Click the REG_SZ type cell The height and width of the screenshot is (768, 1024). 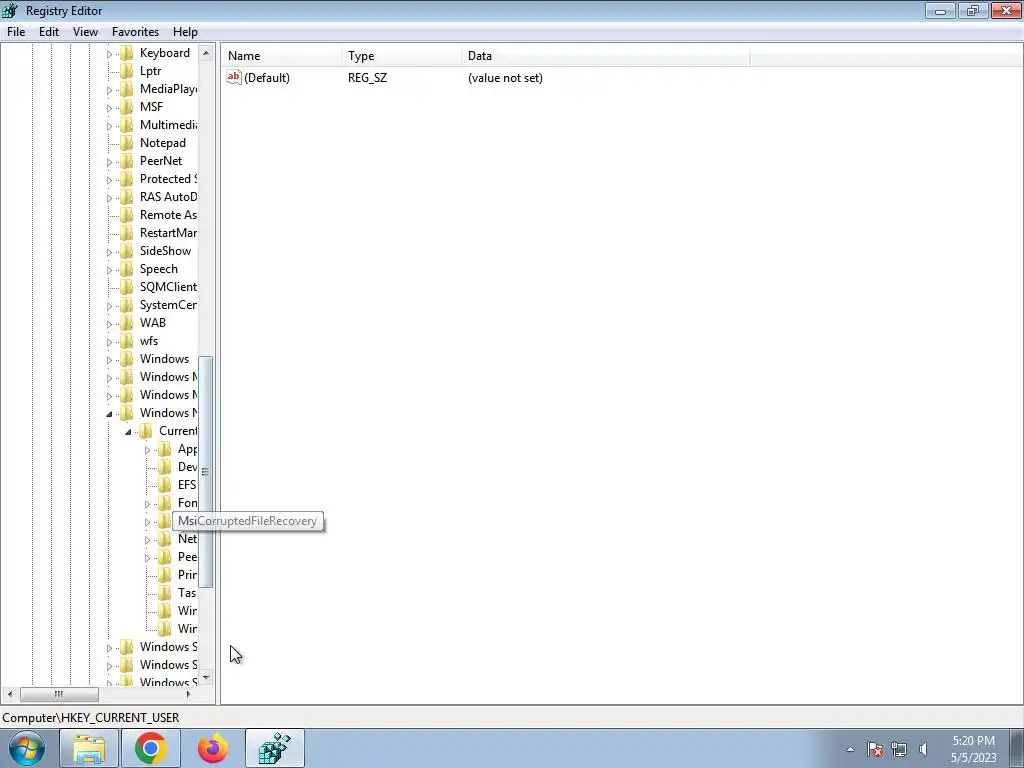point(367,78)
